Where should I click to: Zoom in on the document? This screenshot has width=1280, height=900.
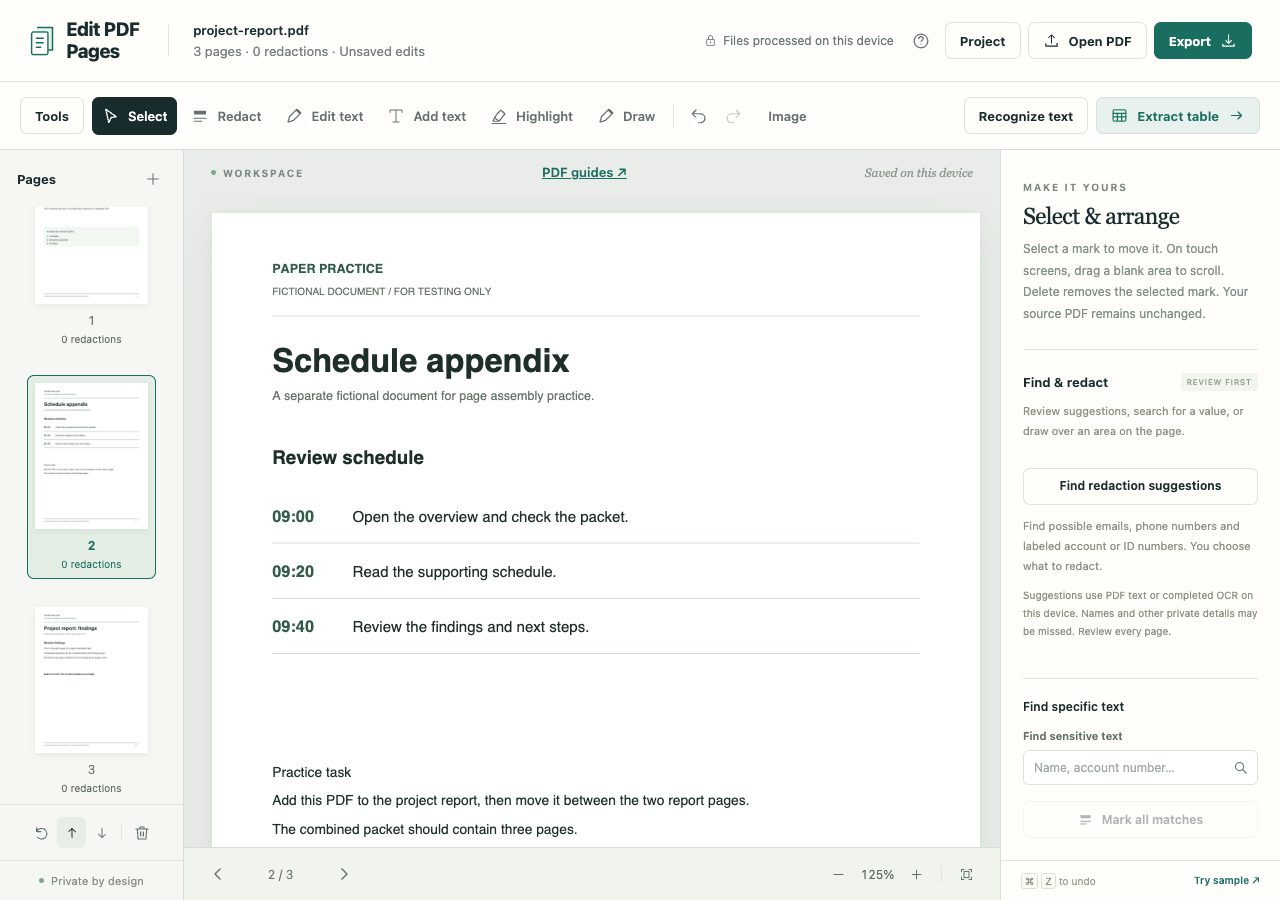click(x=916, y=874)
